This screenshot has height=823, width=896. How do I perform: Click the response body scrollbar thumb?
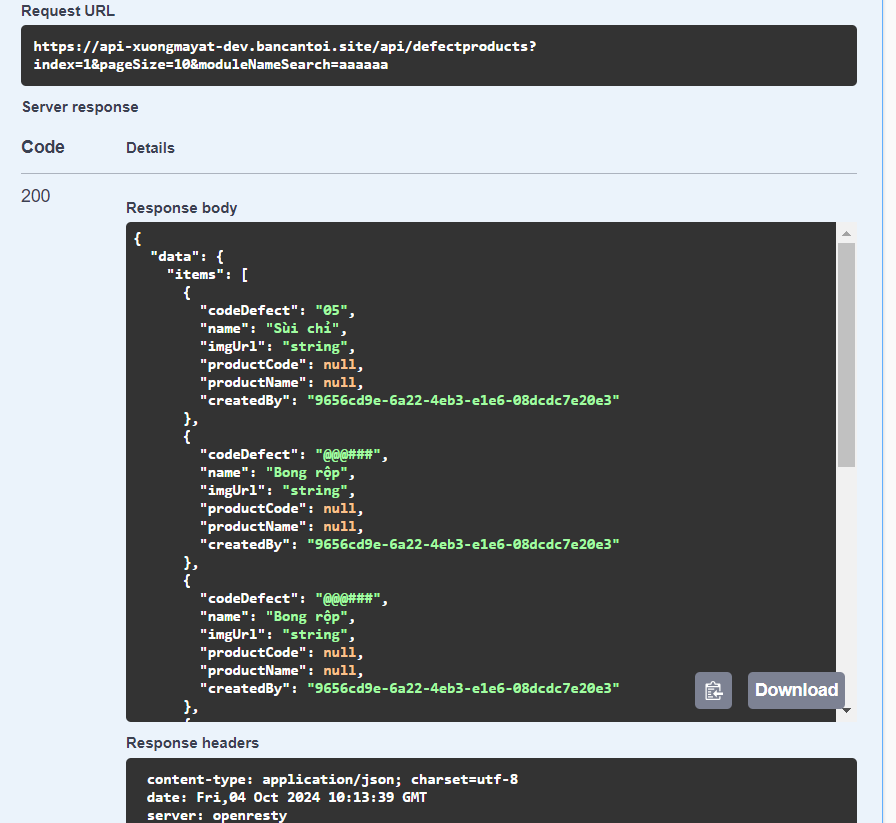pos(846,355)
